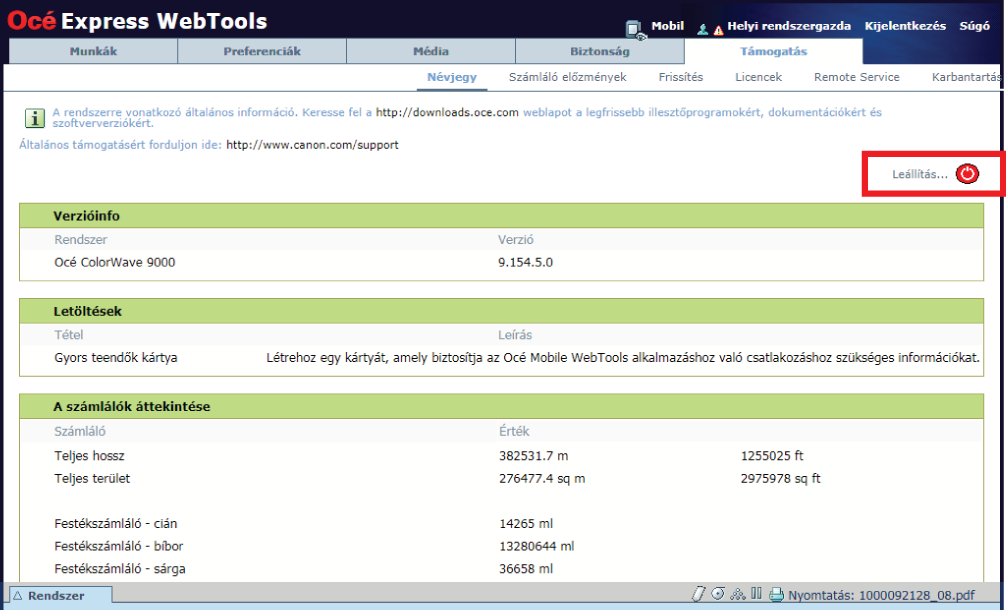Follow the canon.com/support link
This screenshot has width=1006, height=610.
click(312, 145)
